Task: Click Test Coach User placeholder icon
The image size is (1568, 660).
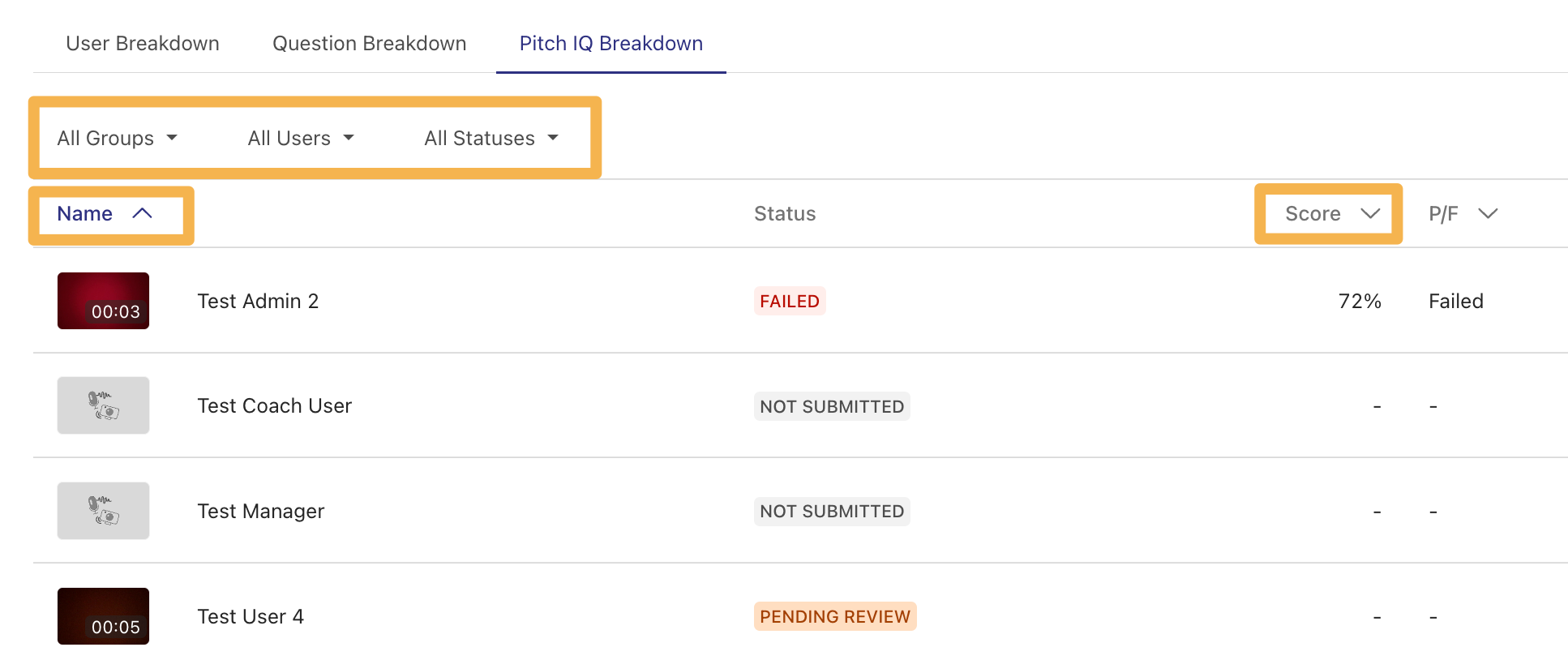Action: coord(103,405)
